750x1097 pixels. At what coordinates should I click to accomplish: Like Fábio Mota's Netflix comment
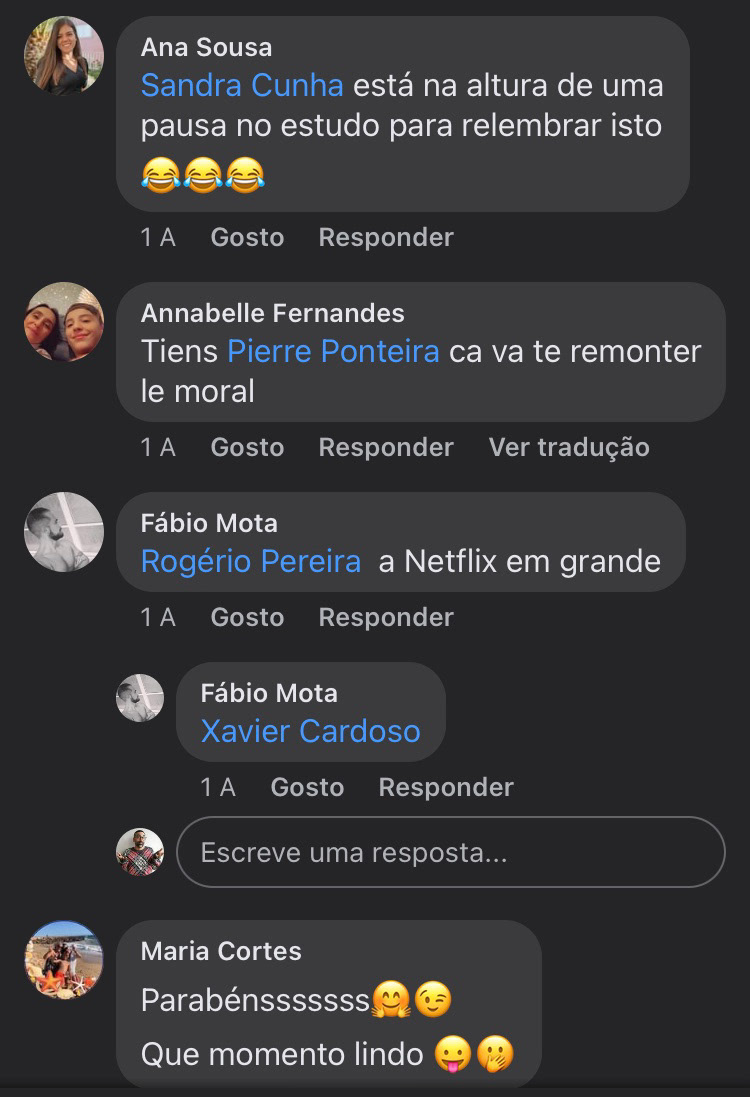point(247,617)
